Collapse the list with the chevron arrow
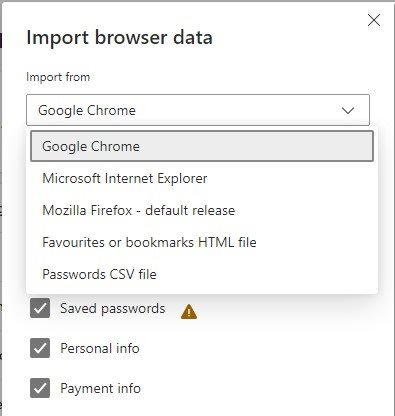 point(348,110)
